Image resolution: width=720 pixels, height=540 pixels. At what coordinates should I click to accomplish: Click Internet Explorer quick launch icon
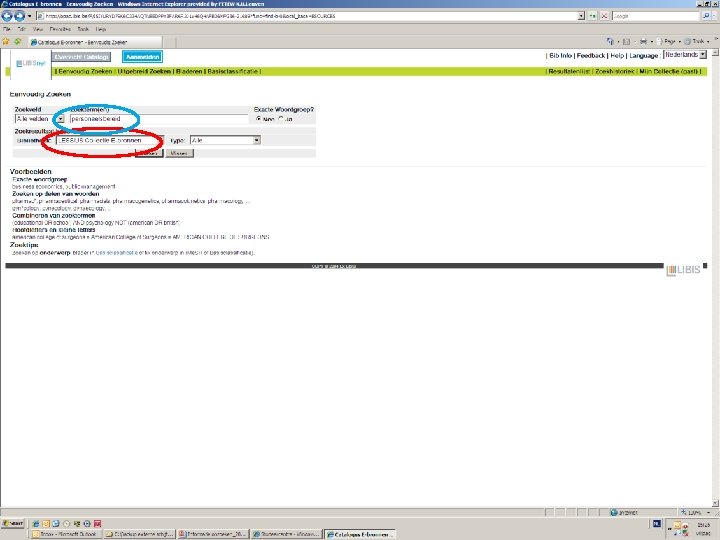click(36, 523)
